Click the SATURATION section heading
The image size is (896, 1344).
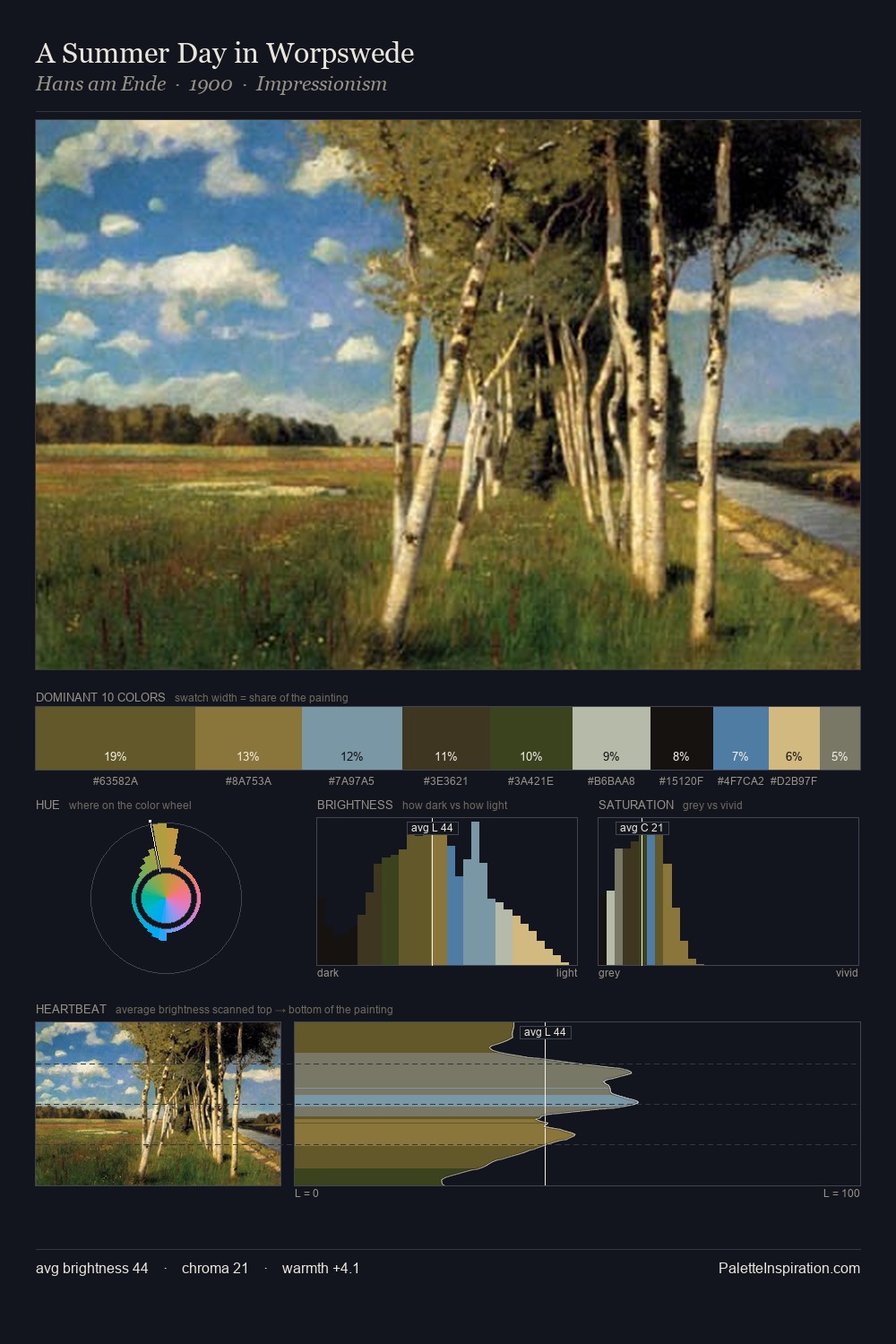pyautogui.click(x=636, y=805)
